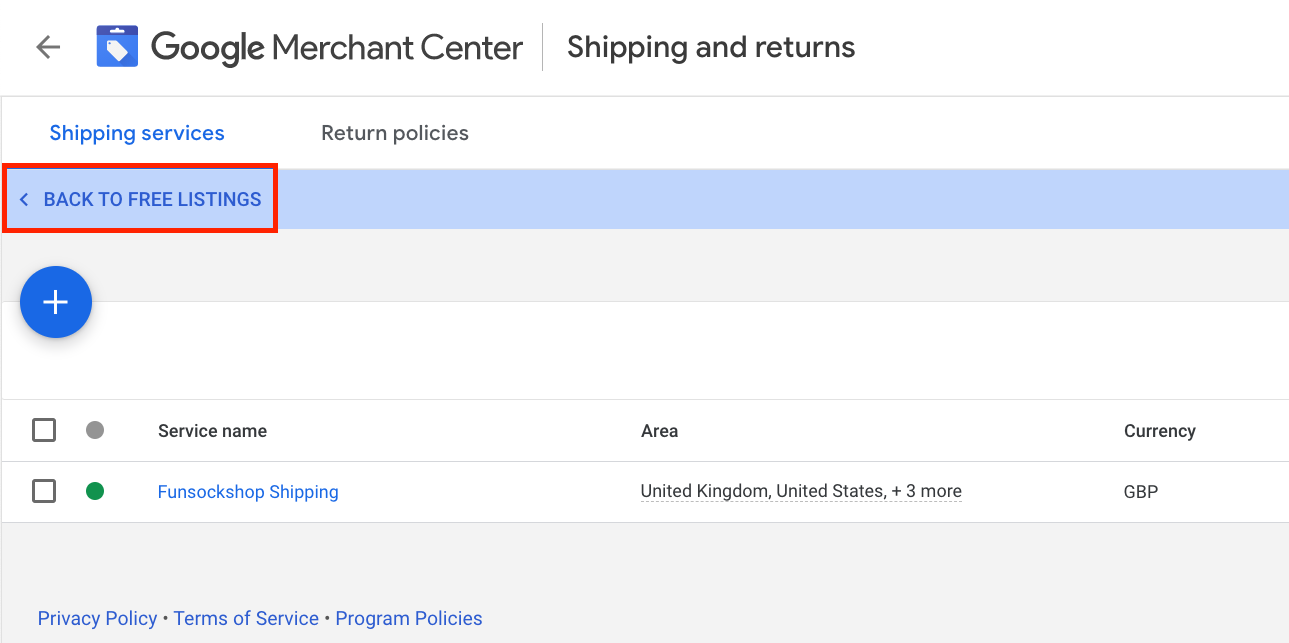The height and width of the screenshot is (643, 1289).
Task: Click the Area column header
Action: tap(659, 431)
